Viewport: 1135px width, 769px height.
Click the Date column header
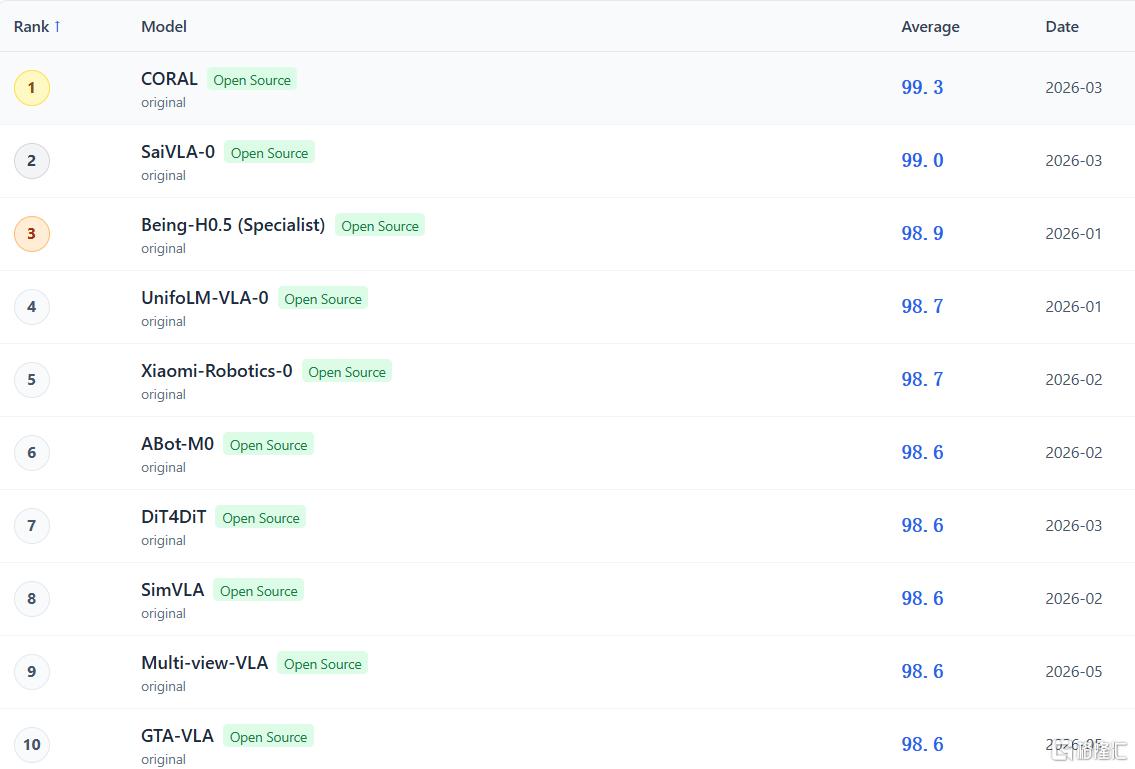(x=1062, y=27)
